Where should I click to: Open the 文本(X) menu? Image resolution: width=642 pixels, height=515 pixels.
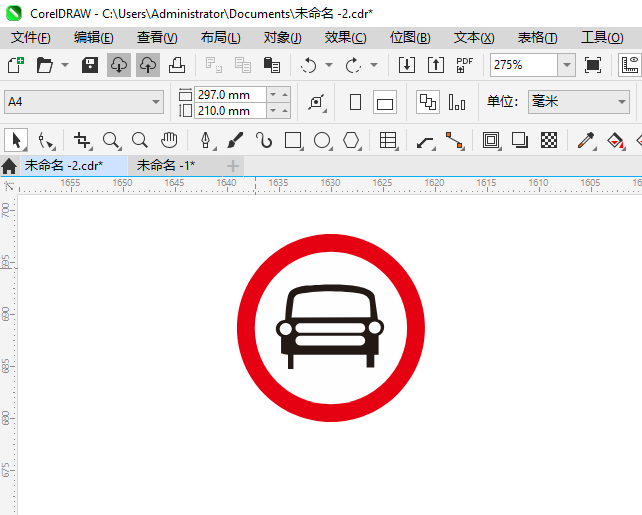[474, 38]
